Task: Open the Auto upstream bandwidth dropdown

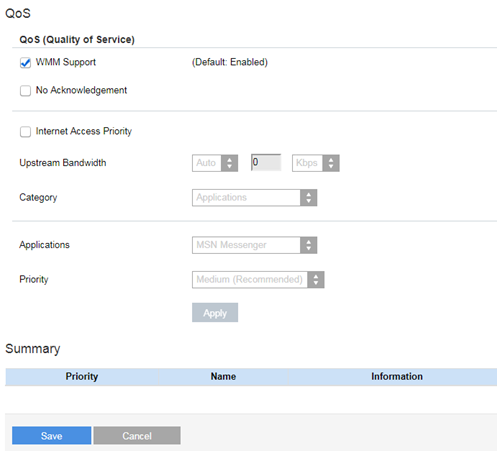Action: [215, 163]
